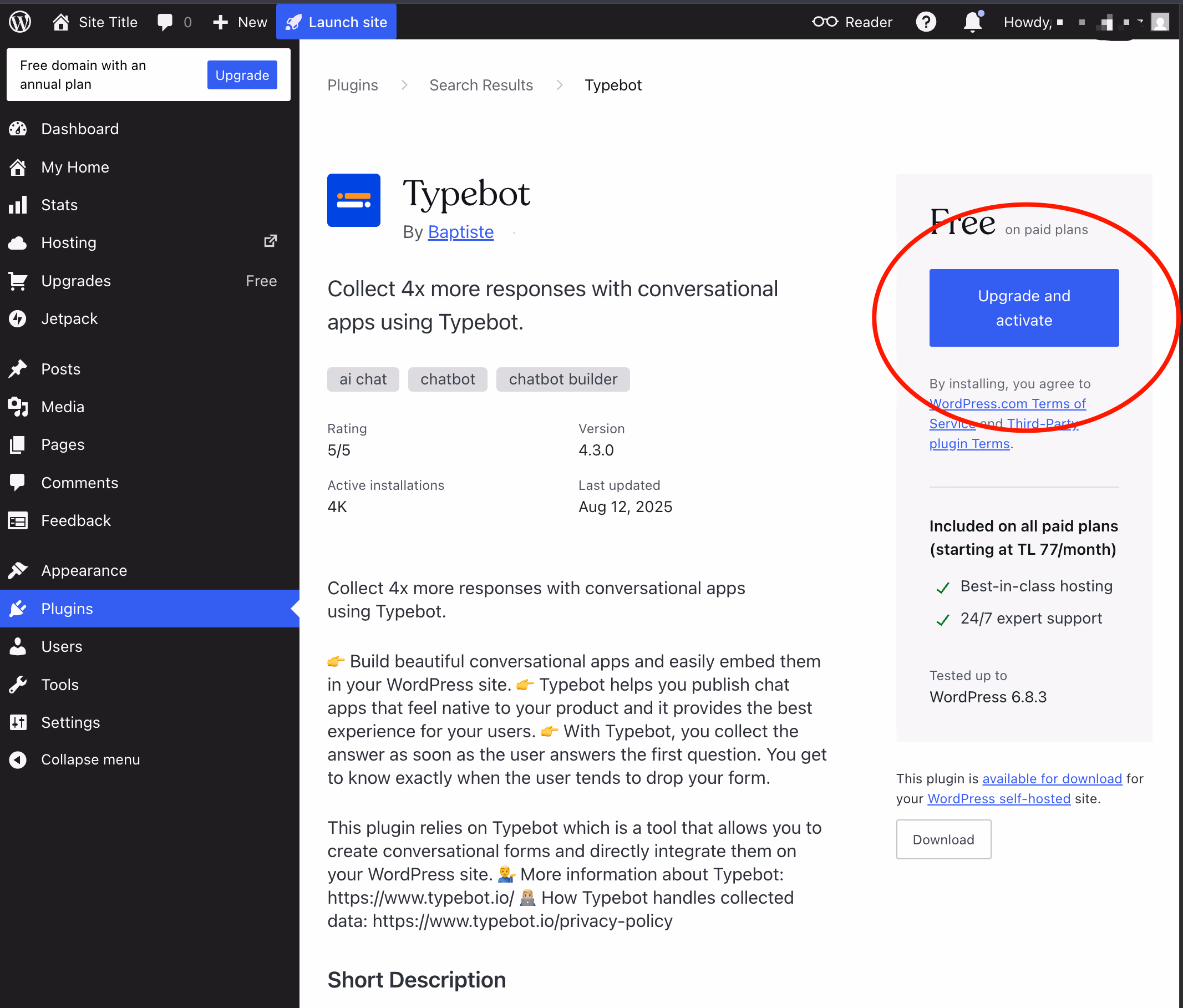Click the Download button
1183x1008 pixels.
pyautogui.click(x=943, y=839)
